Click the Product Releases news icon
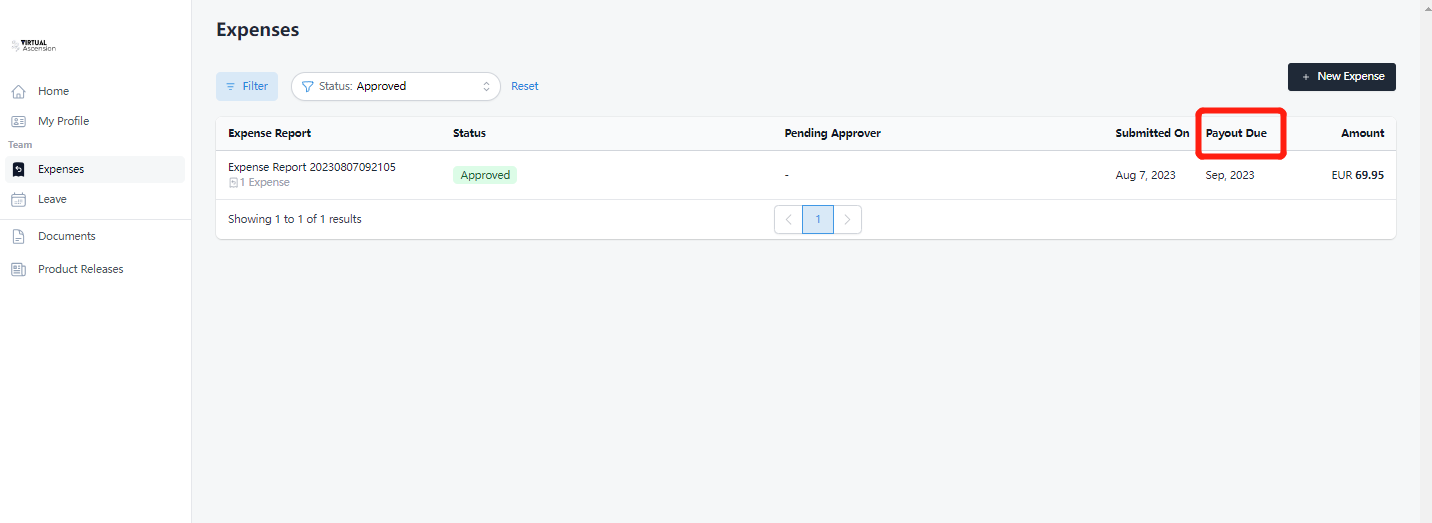Image resolution: width=1432 pixels, height=523 pixels. coord(18,270)
